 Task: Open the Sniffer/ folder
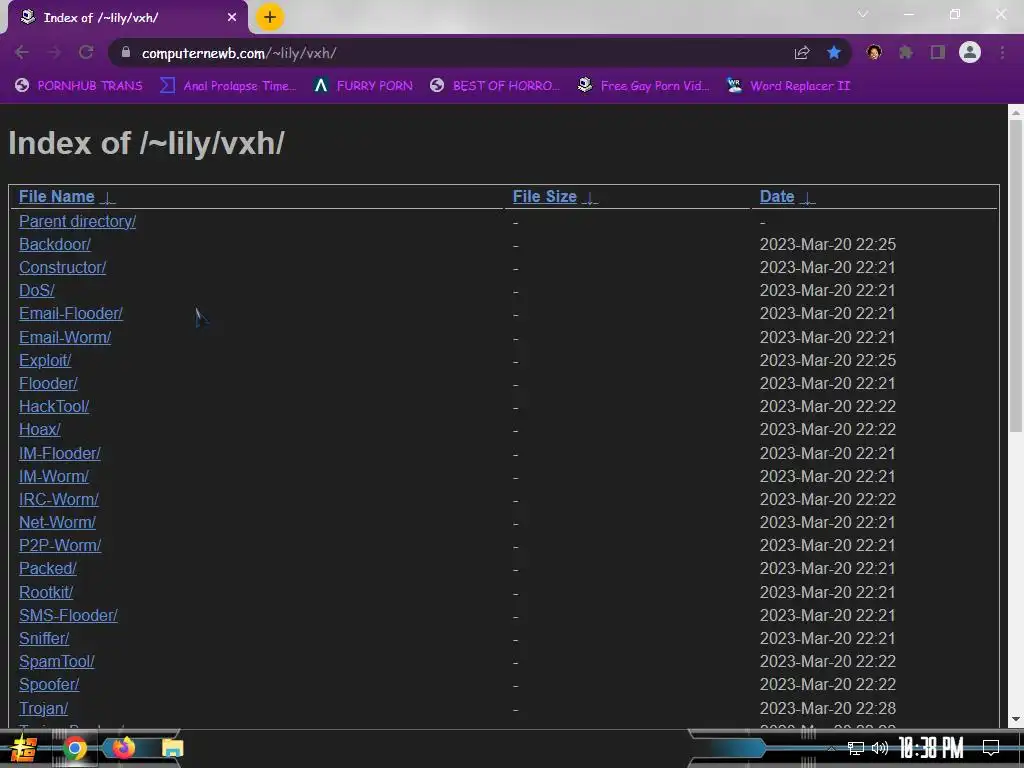point(44,638)
